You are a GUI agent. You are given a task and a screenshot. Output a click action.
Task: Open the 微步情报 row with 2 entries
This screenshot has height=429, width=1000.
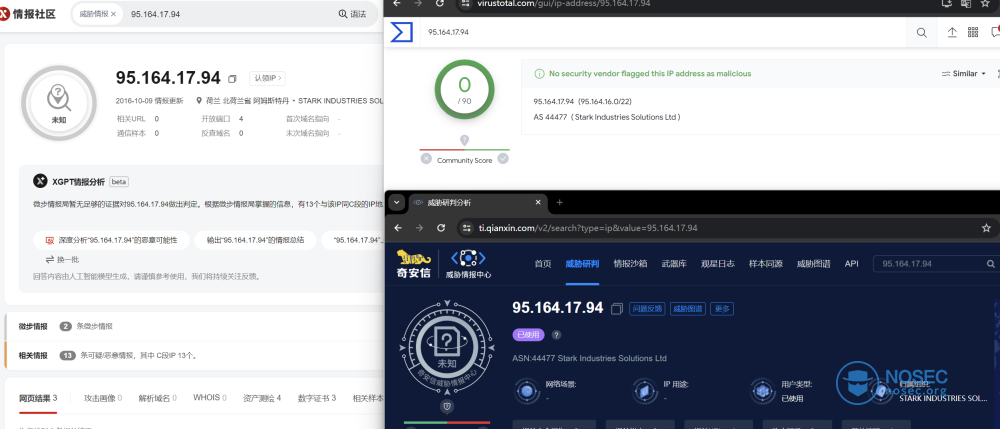coord(194,326)
